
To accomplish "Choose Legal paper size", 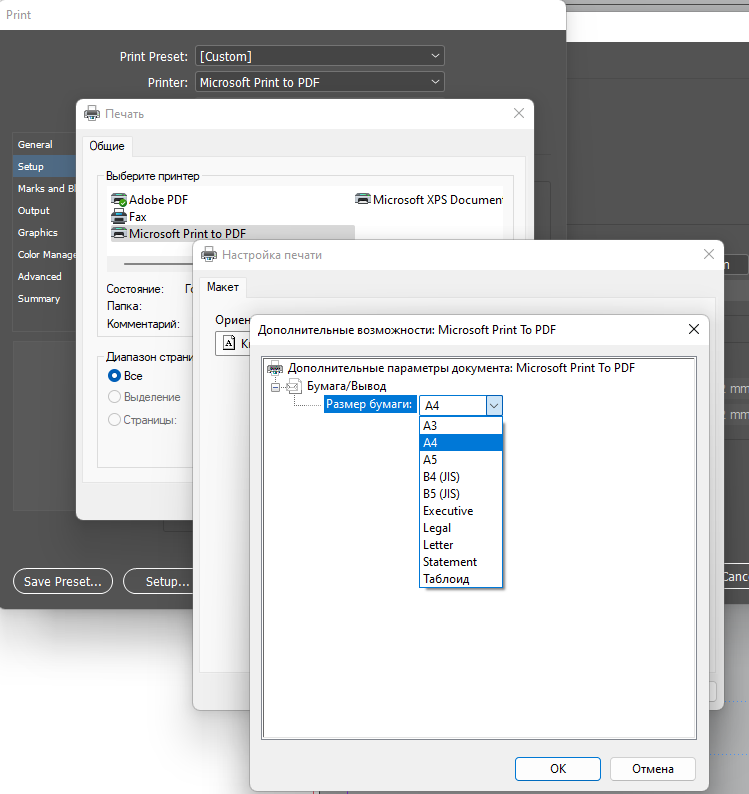I will (x=461, y=528).
